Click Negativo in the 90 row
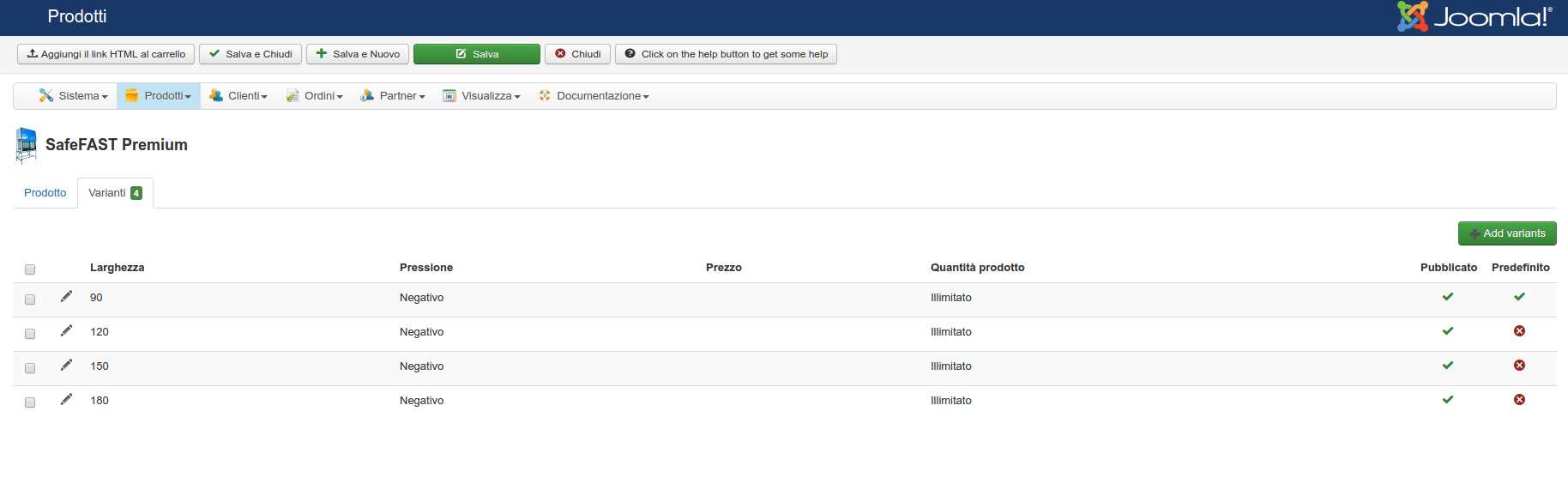Screen dimensions: 1568x490 (422, 298)
